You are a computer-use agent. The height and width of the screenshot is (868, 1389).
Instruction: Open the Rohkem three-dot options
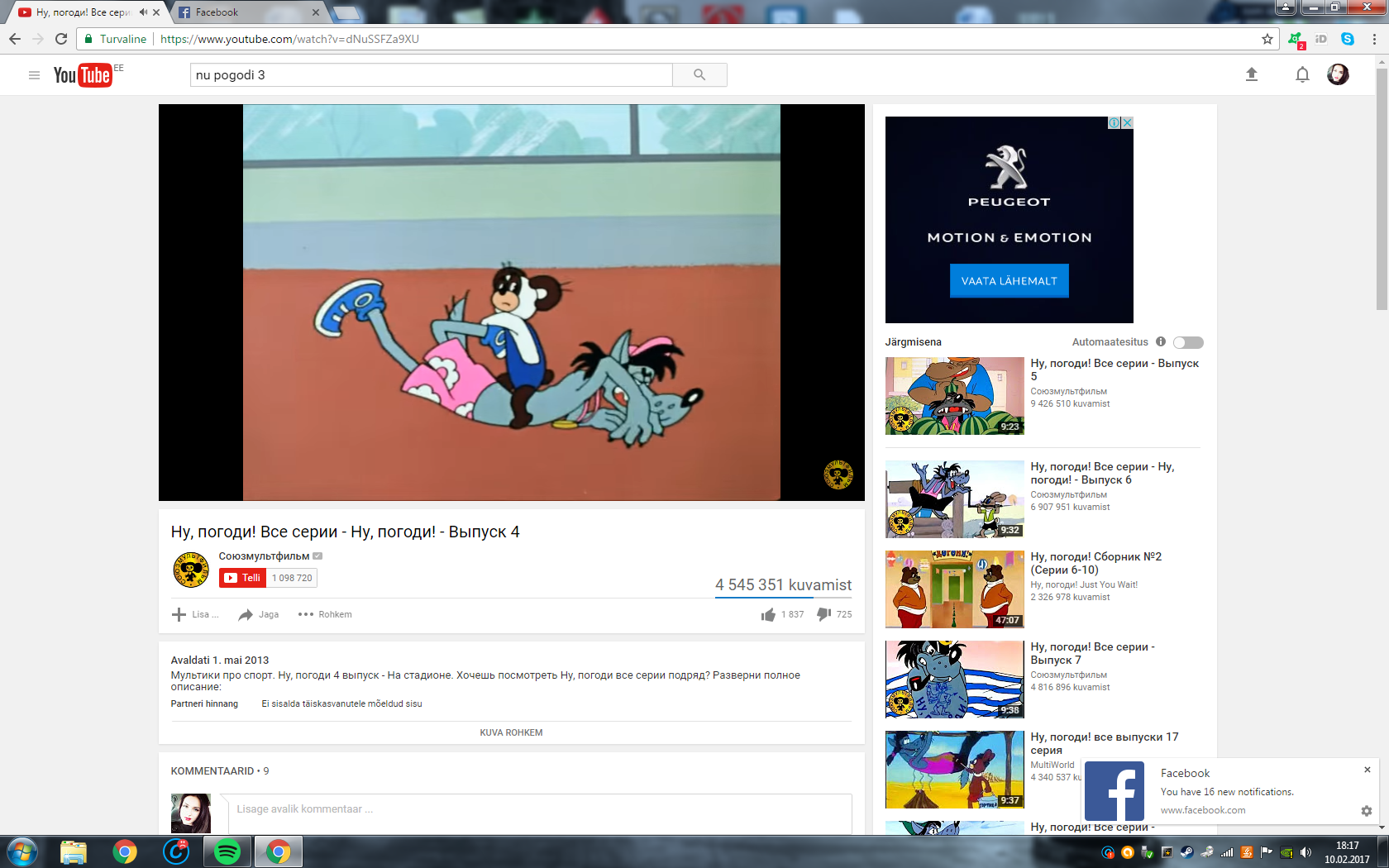click(x=325, y=614)
